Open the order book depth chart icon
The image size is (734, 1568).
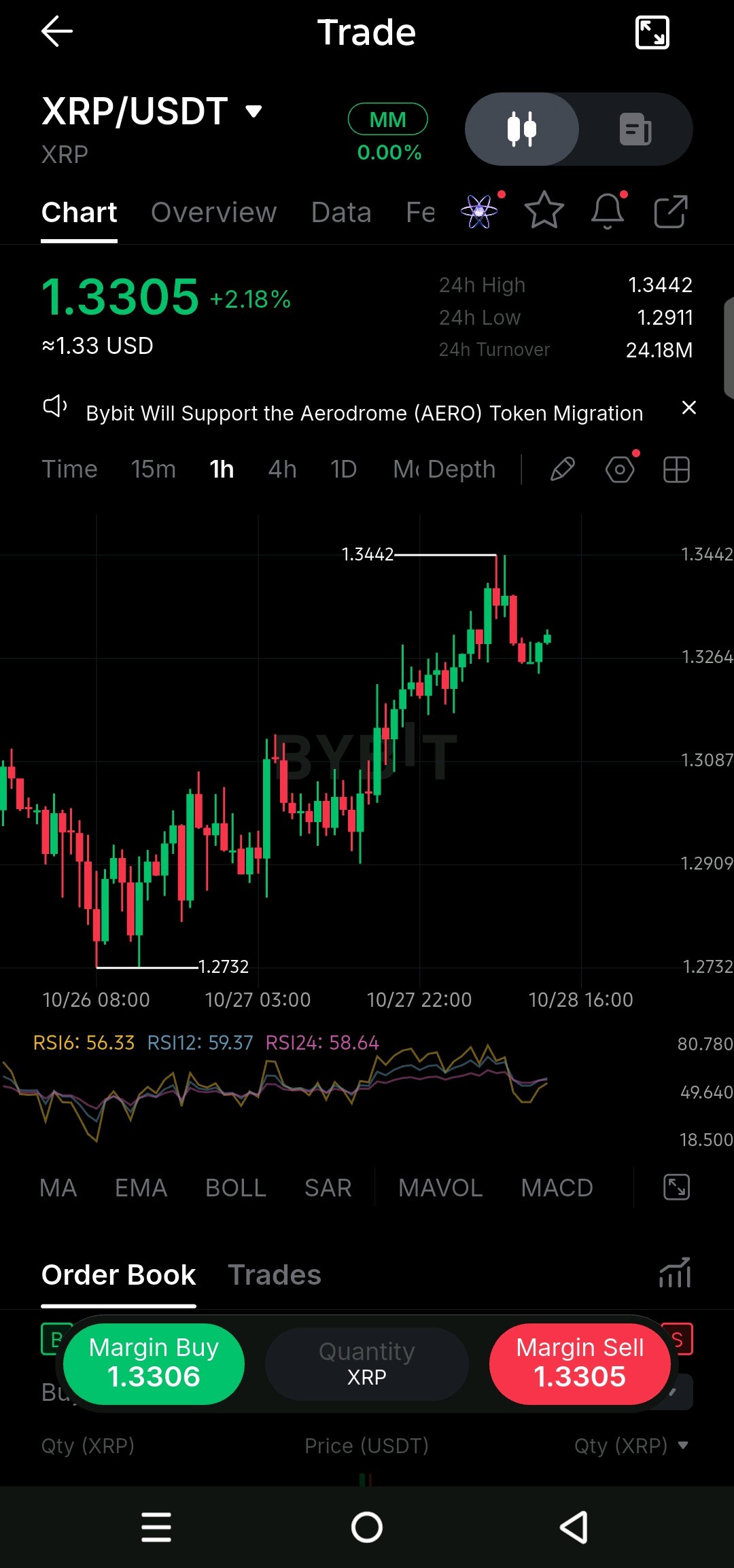675,1273
